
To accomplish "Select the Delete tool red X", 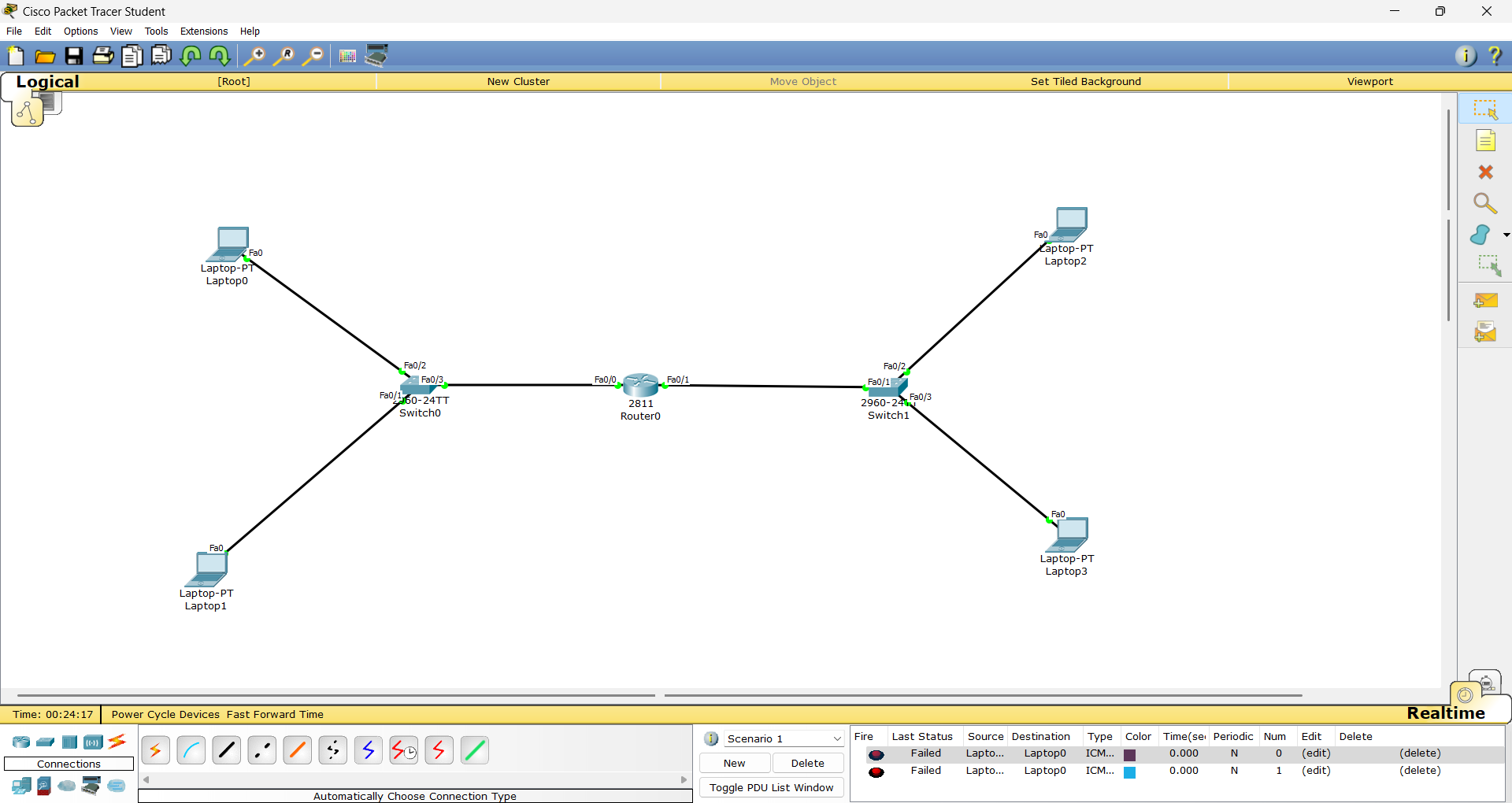I will [1485, 172].
